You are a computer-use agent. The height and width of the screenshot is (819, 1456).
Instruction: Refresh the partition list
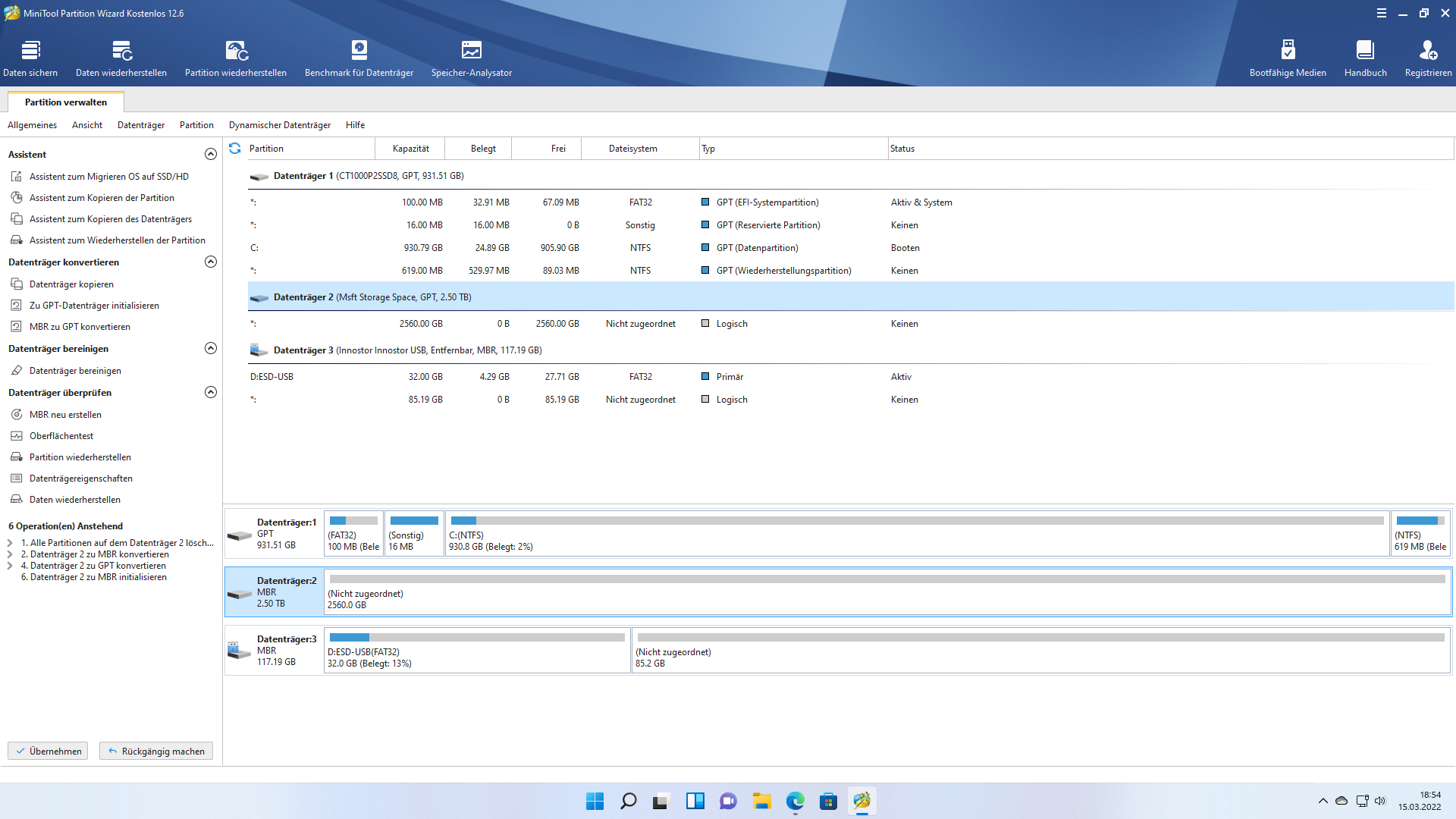pyautogui.click(x=235, y=149)
